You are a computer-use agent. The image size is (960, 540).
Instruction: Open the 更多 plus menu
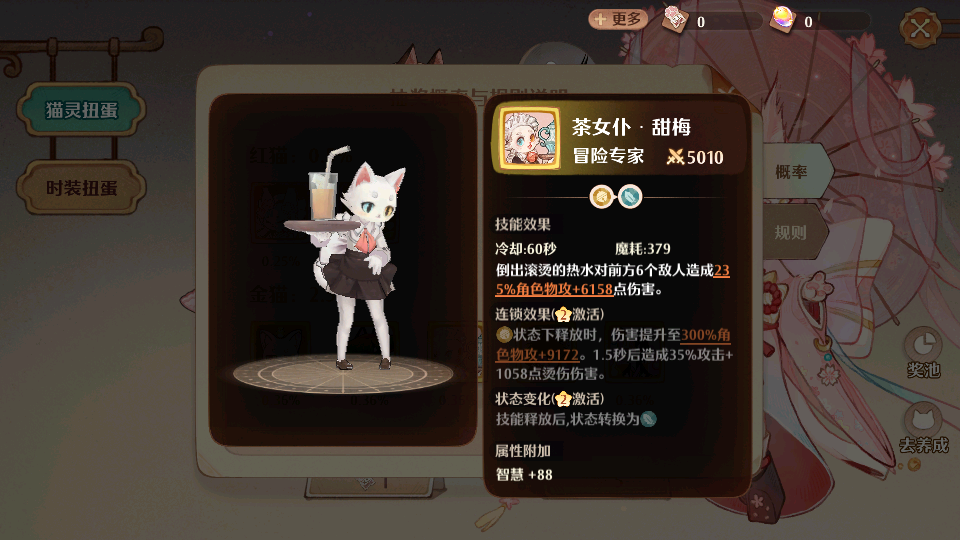tap(618, 19)
